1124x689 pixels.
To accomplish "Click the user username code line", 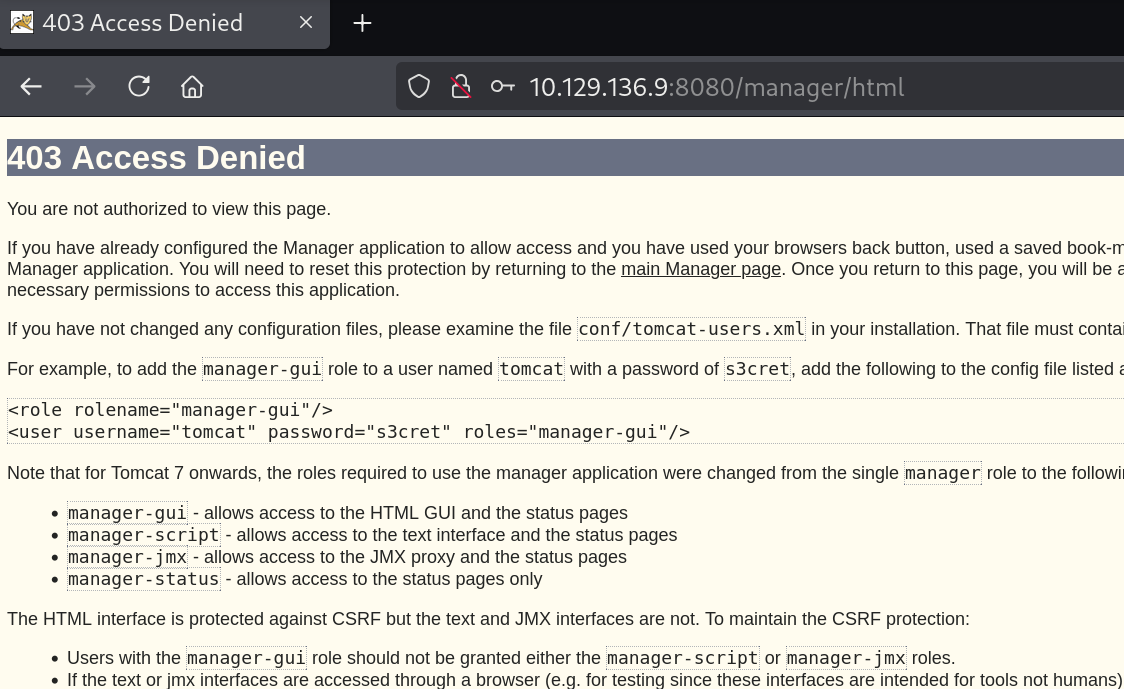I will click(348, 432).
